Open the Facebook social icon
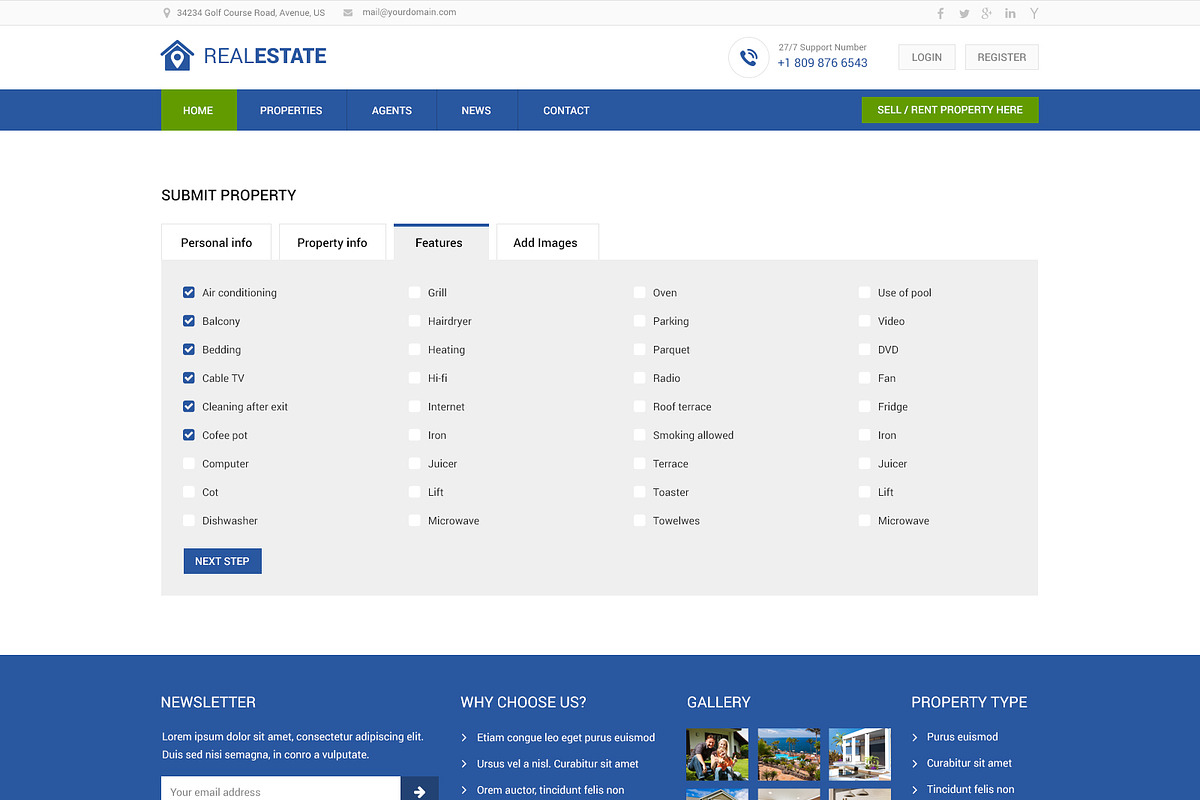The image size is (1200, 800). [x=940, y=13]
